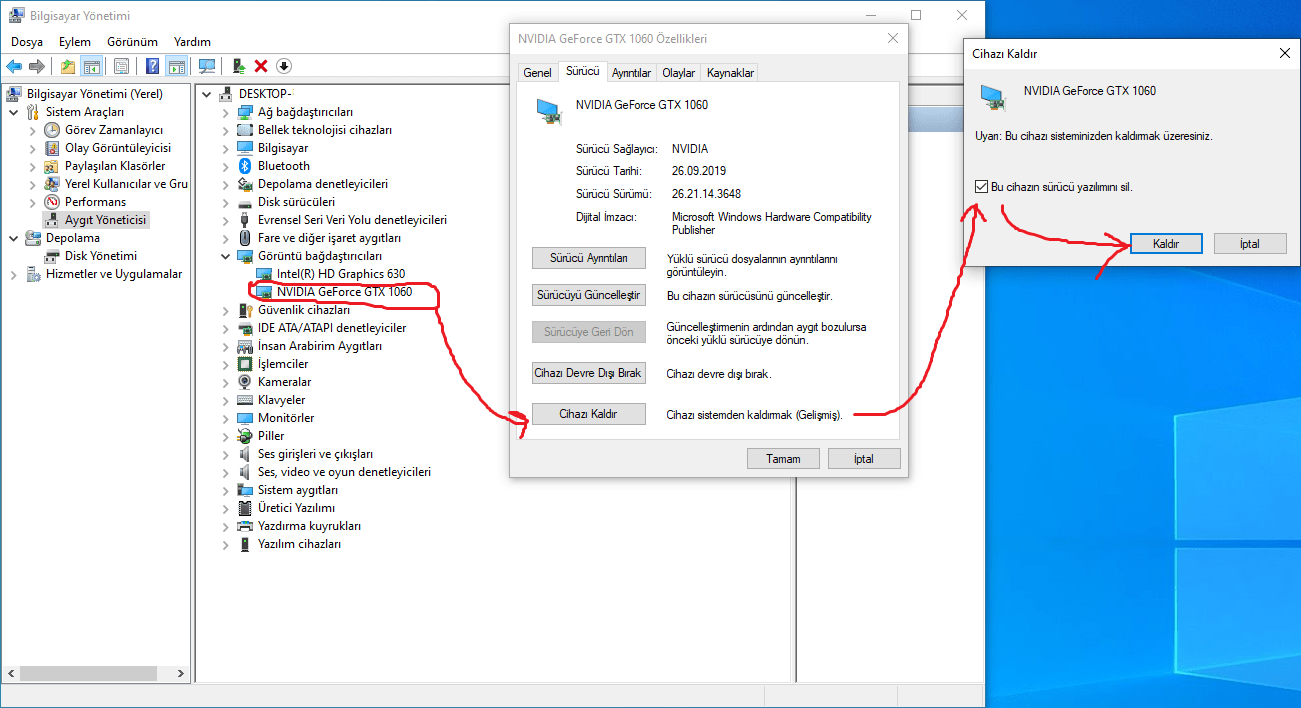Viewport: 1301px width, 708px height.
Task: Click Scan for hardware changes monitor icon
Action: point(207,66)
